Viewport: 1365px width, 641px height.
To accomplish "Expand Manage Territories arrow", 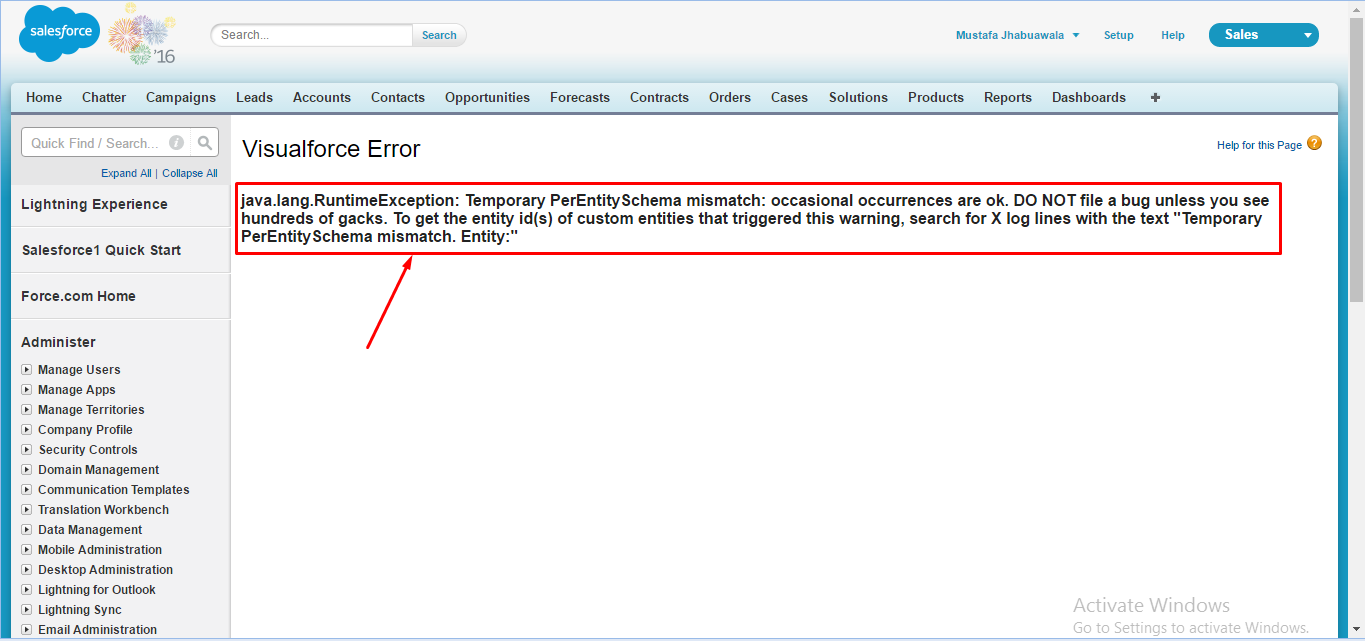I will point(28,410).
